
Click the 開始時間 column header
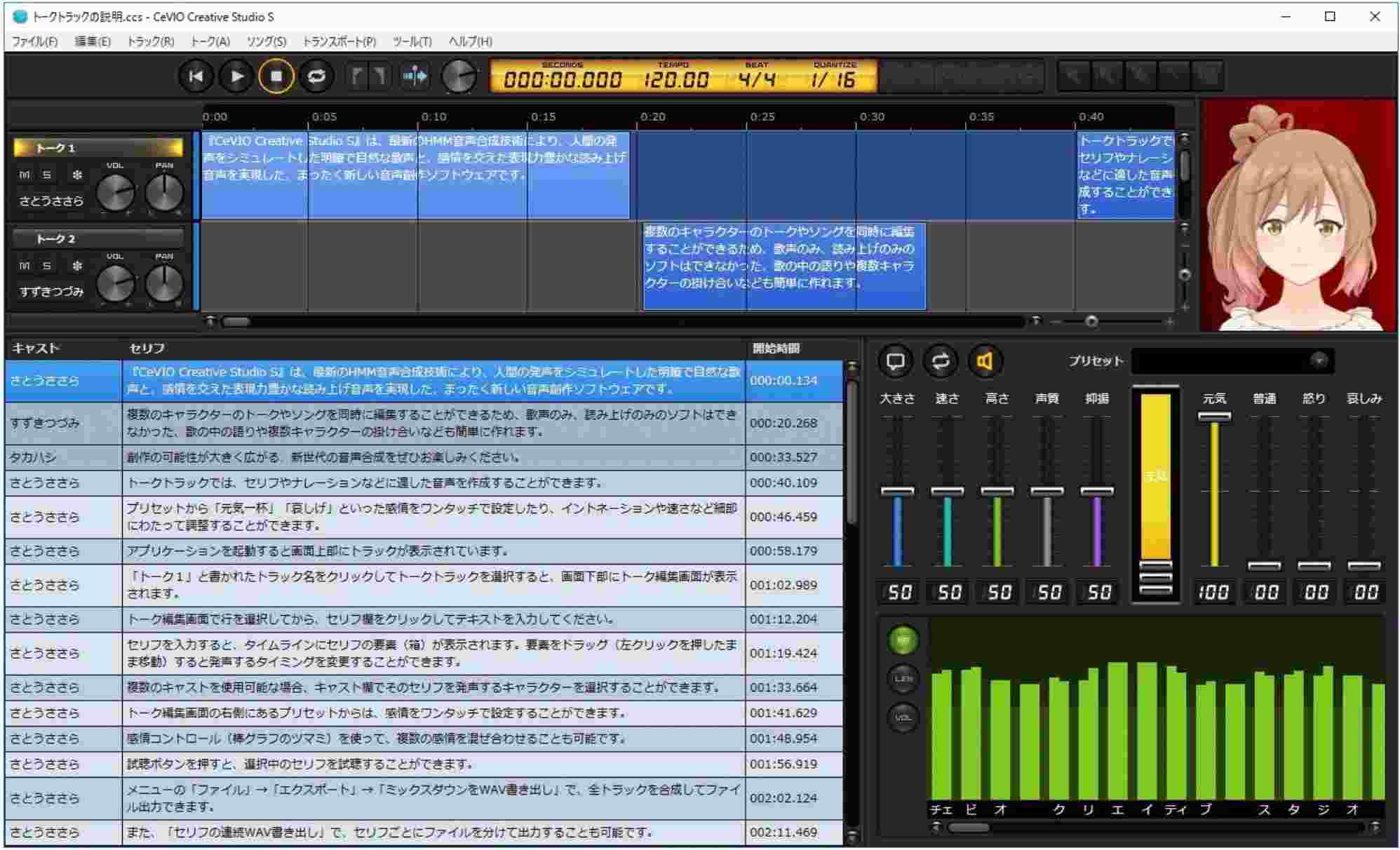[x=794, y=348]
